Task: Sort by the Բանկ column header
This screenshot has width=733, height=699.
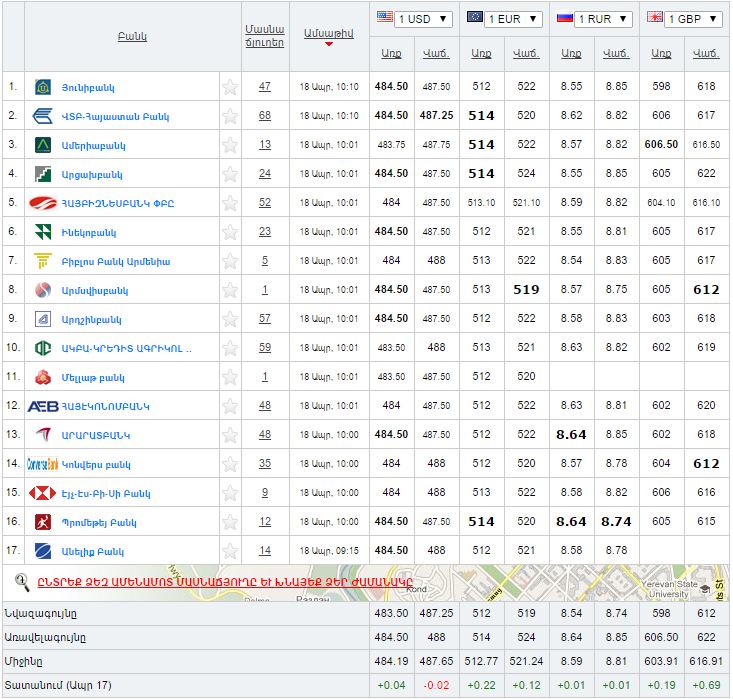Action: point(132,36)
